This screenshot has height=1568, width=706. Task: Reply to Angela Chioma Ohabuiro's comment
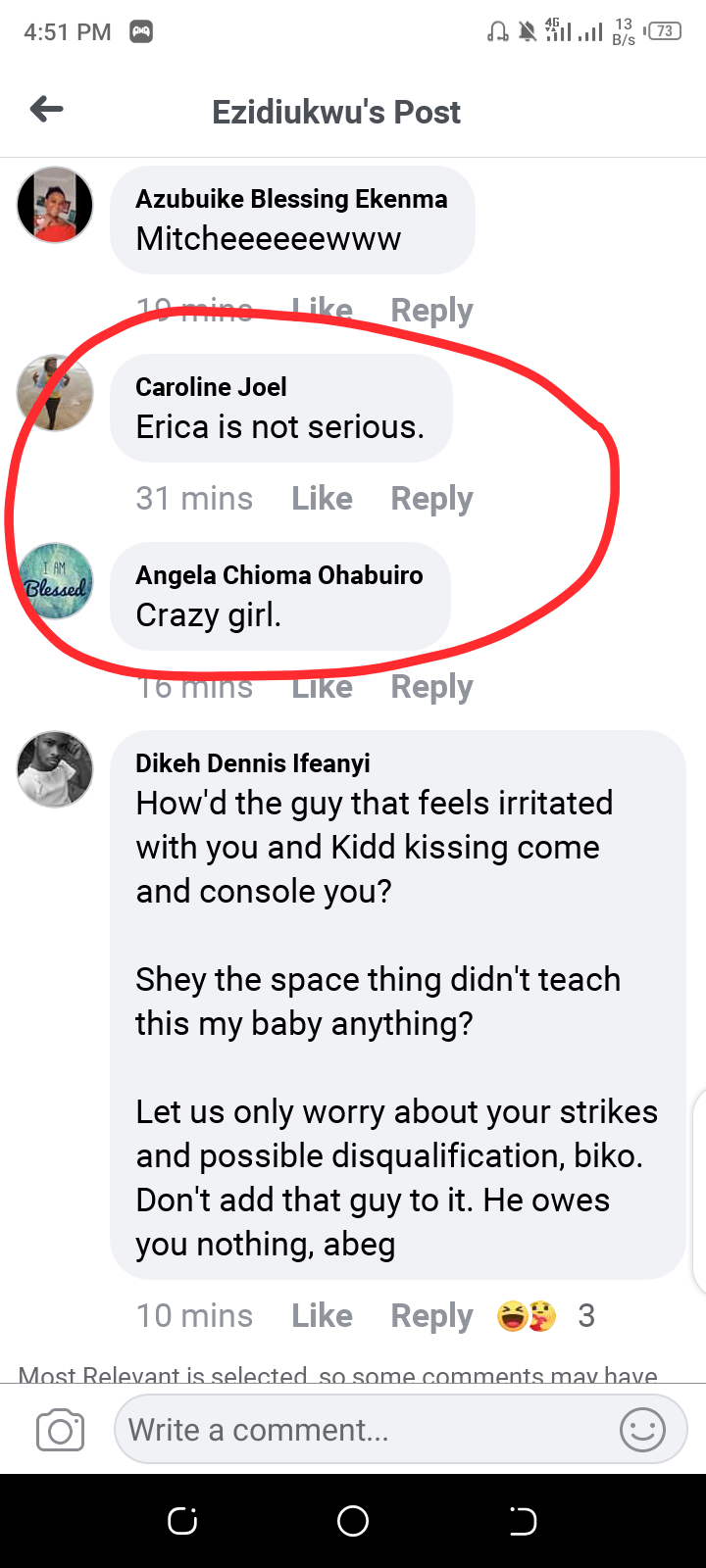pos(431,687)
